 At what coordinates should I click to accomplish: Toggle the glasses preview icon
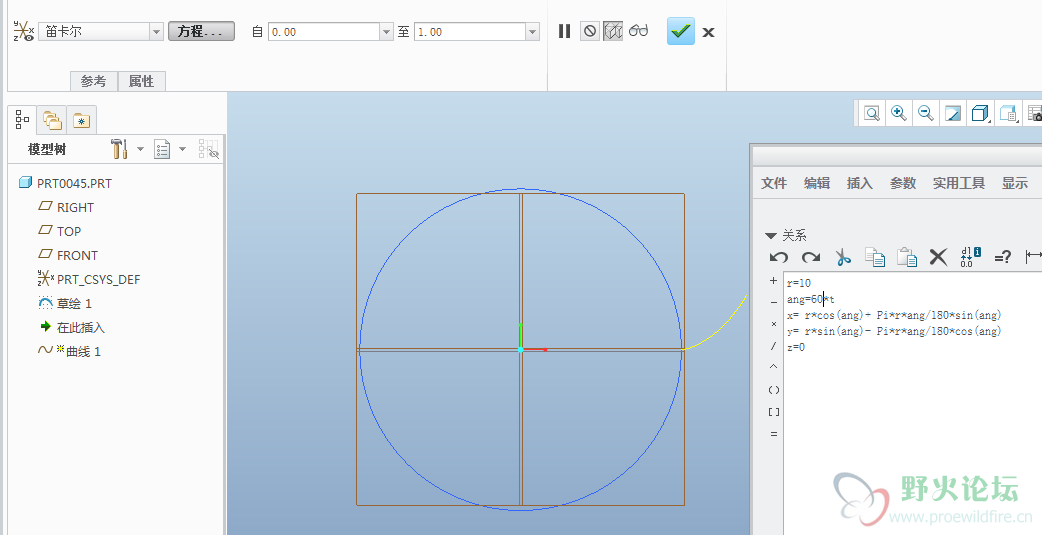pyautogui.click(x=638, y=31)
